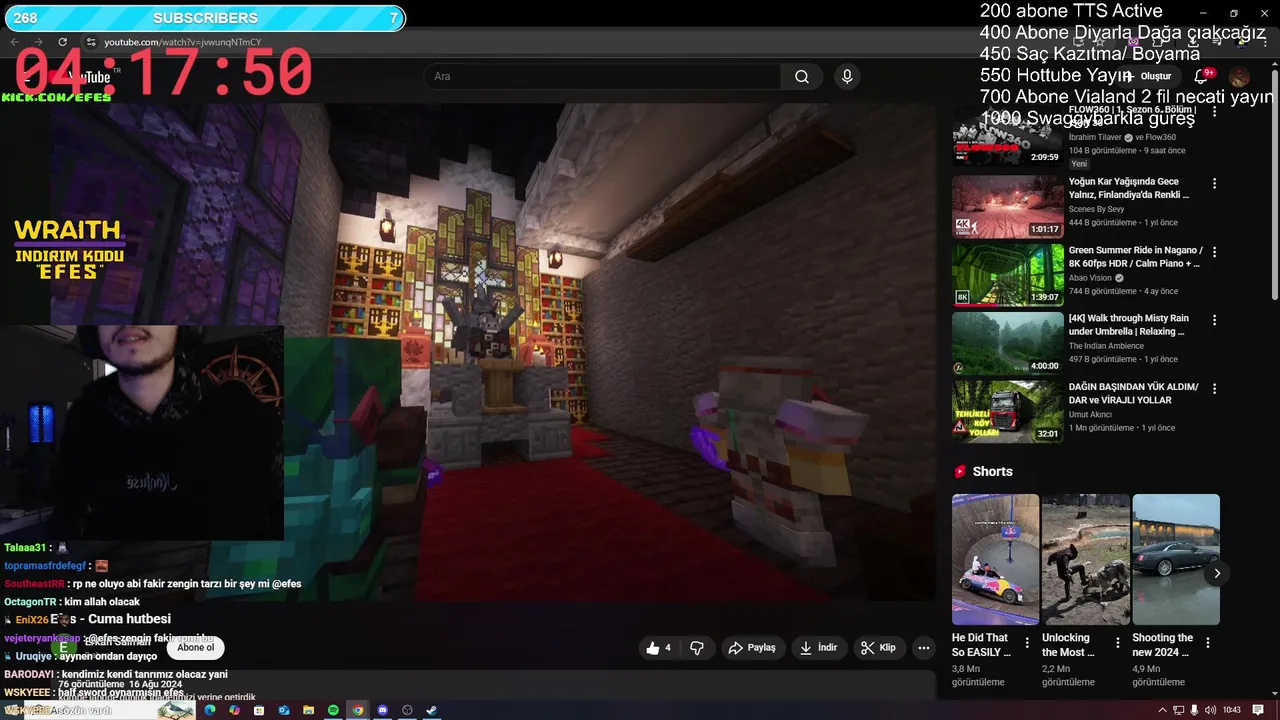Click the Paylaş share button
The height and width of the screenshot is (720, 1280).
[x=752, y=648]
